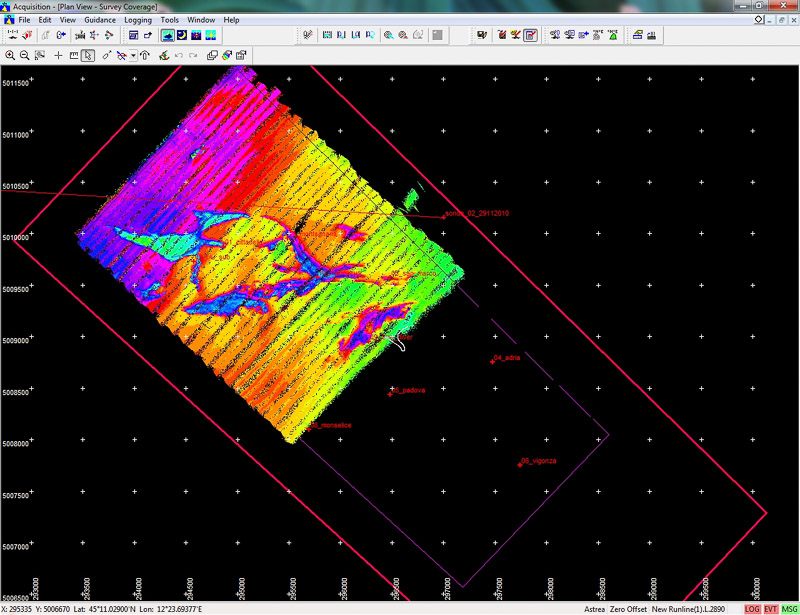Click the undo arrow icon
The height and width of the screenshot is (615, 800).
pos(178,55)
